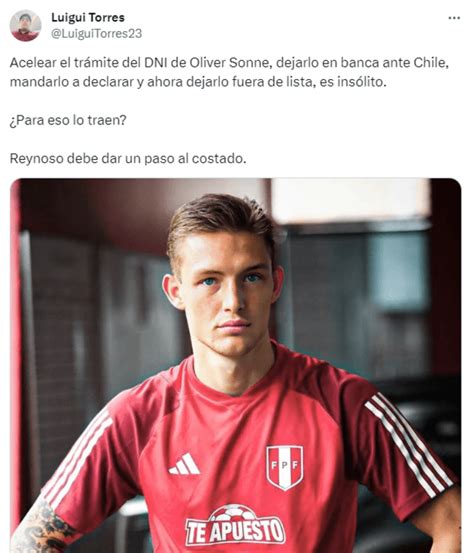
Task: Open the @LuiguiTorres23 handle link
Action: click(x=96, y=34)
